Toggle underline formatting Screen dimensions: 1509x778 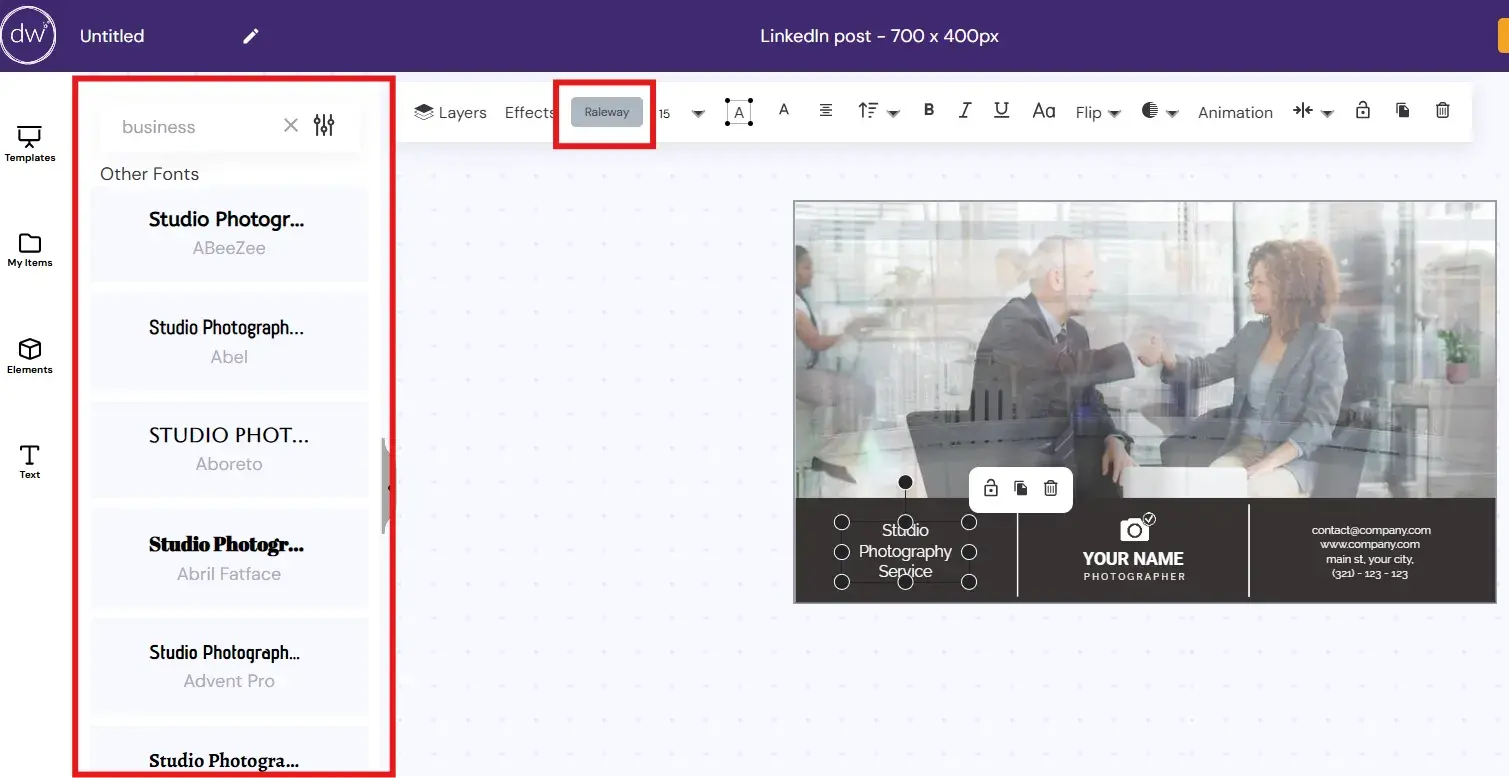point(1001,111)
